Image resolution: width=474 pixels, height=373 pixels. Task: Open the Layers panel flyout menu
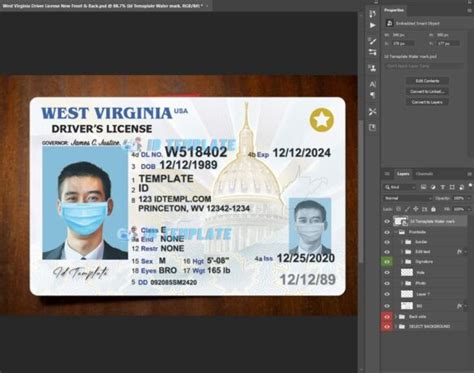[x=469, y=174]
